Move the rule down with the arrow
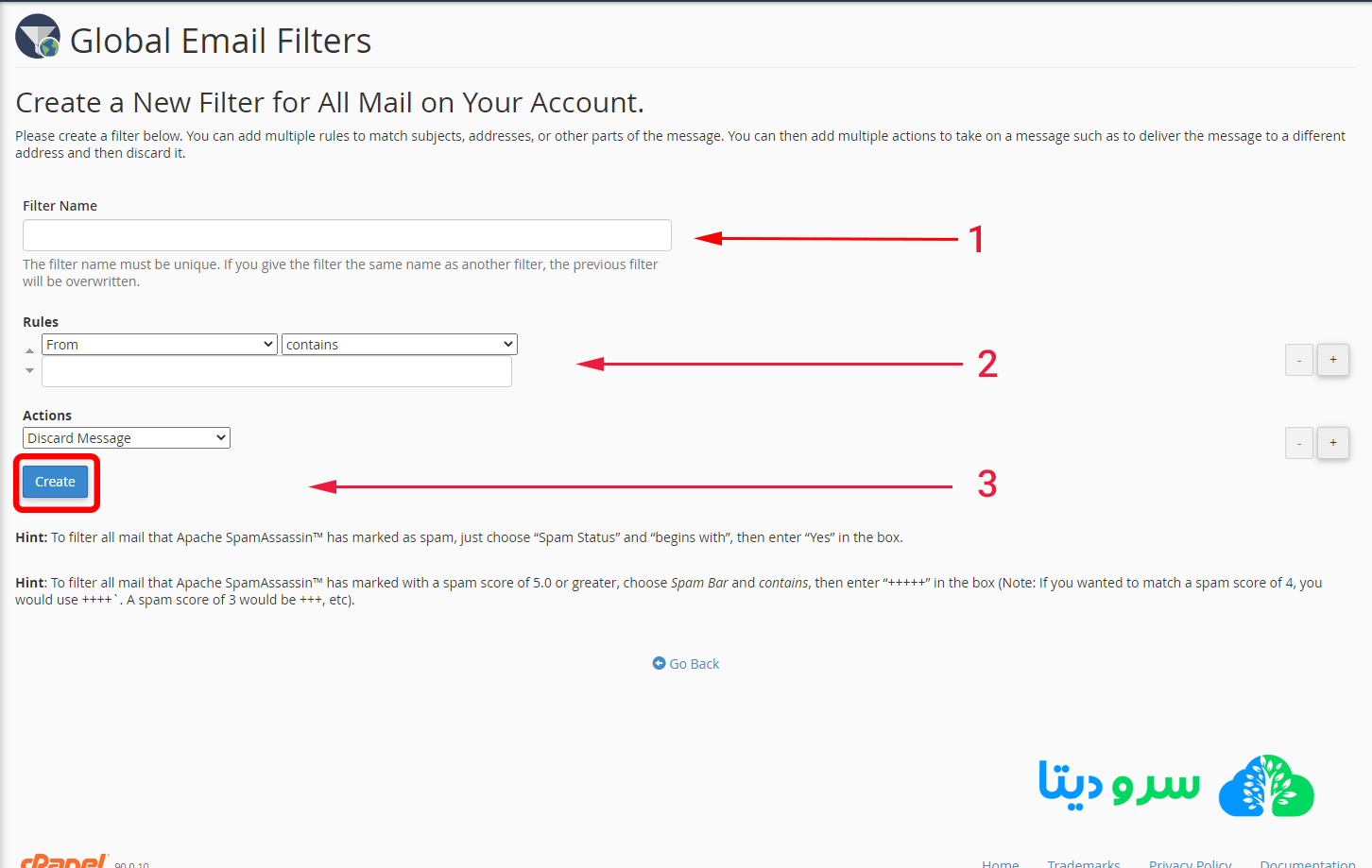Viewport: 1372px width, 868px height. [29, 370]
